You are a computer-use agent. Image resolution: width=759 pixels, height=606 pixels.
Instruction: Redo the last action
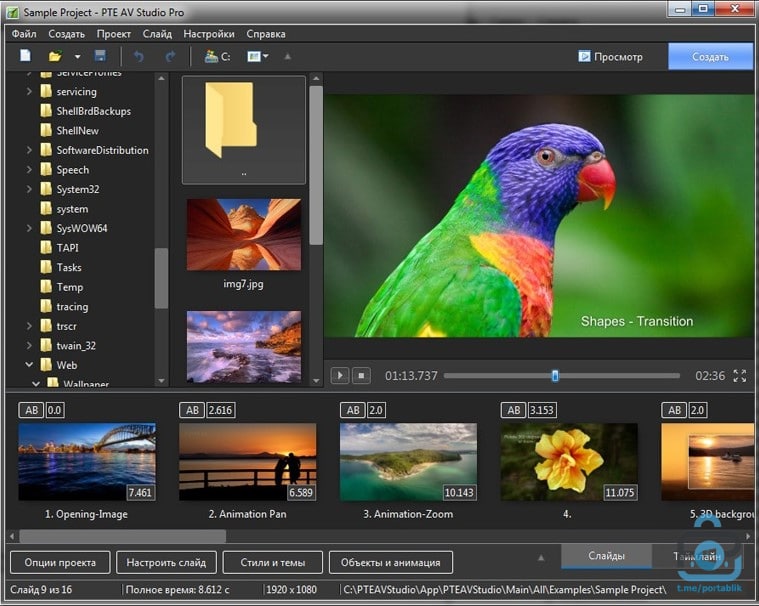pos(170,57)
